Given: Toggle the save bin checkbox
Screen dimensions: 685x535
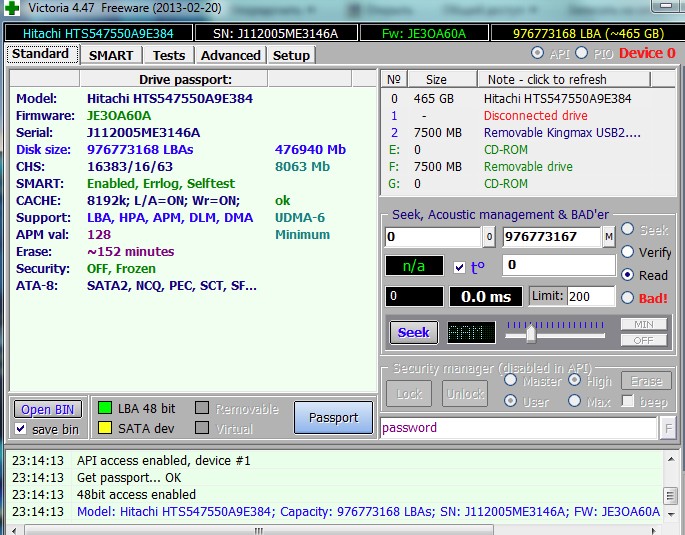Looking at the screenshot, I should click(x=21, y=429).
